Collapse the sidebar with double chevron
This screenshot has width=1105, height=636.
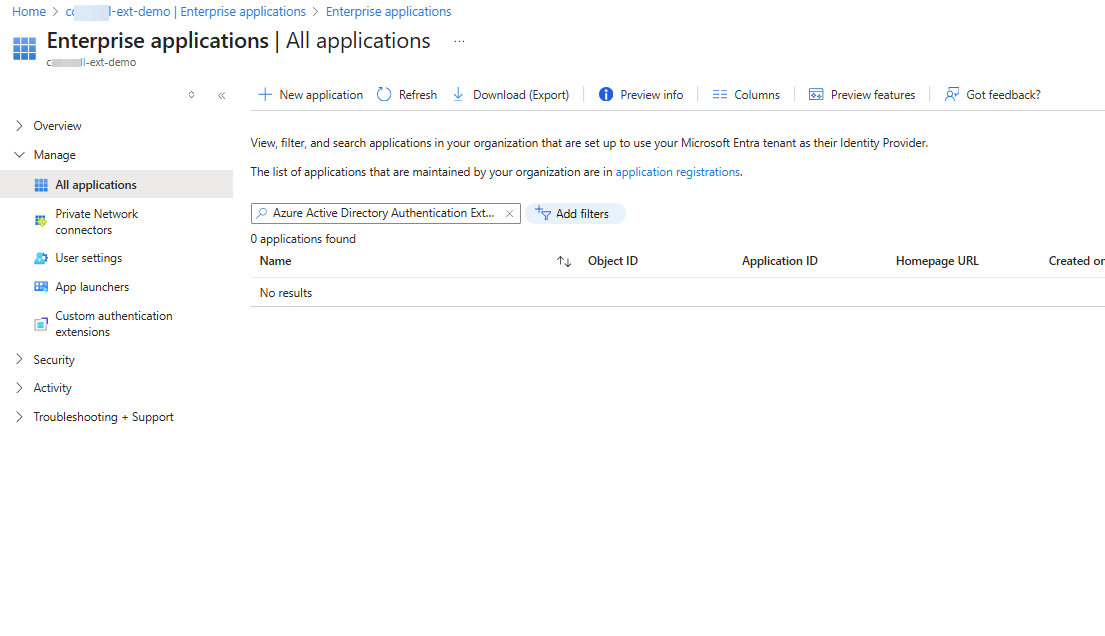(221, 95)
